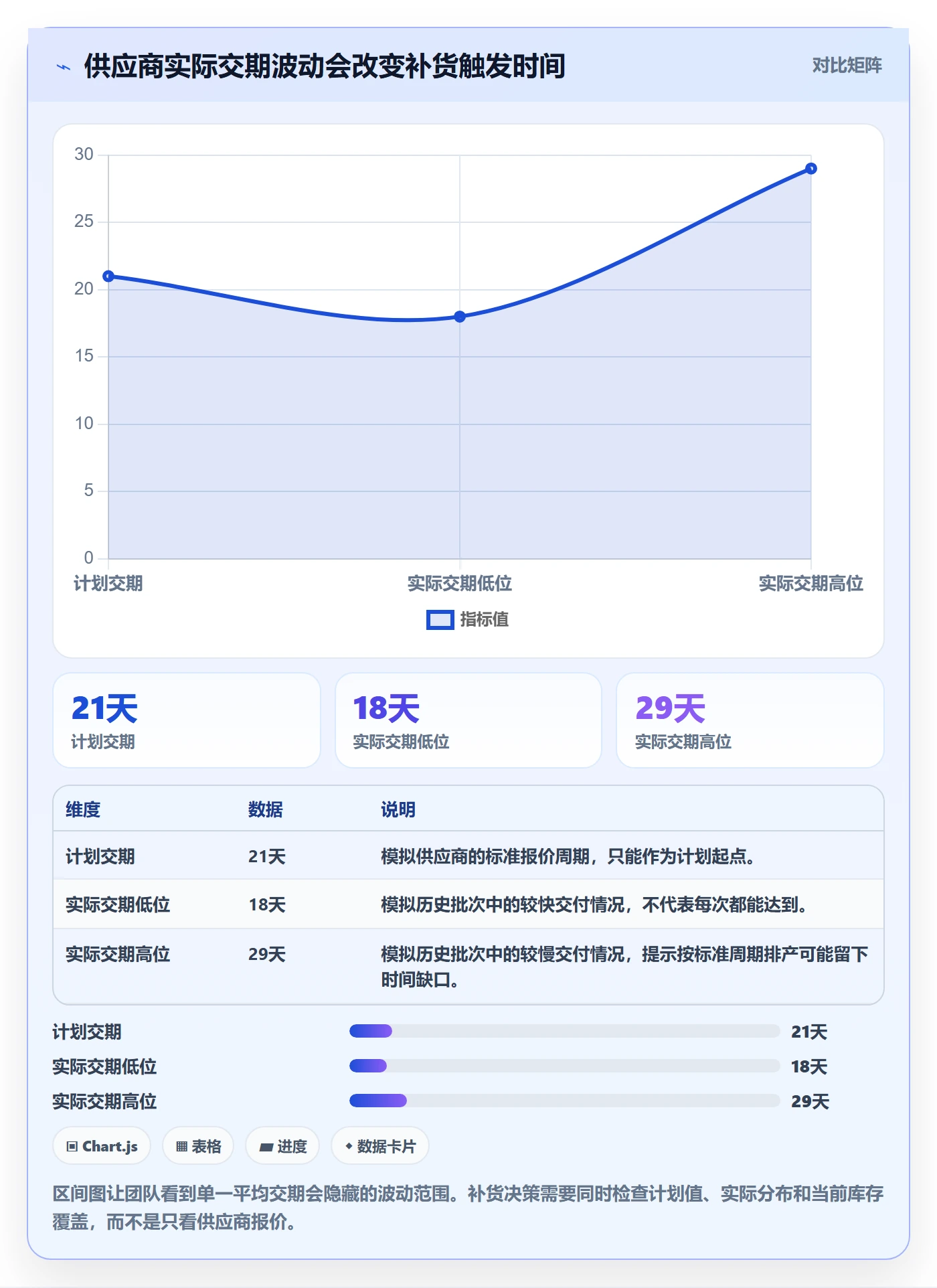This screenshot has width=937, height=1288.
Task: Click the 说明 column header
Action: tap(398, 809)
